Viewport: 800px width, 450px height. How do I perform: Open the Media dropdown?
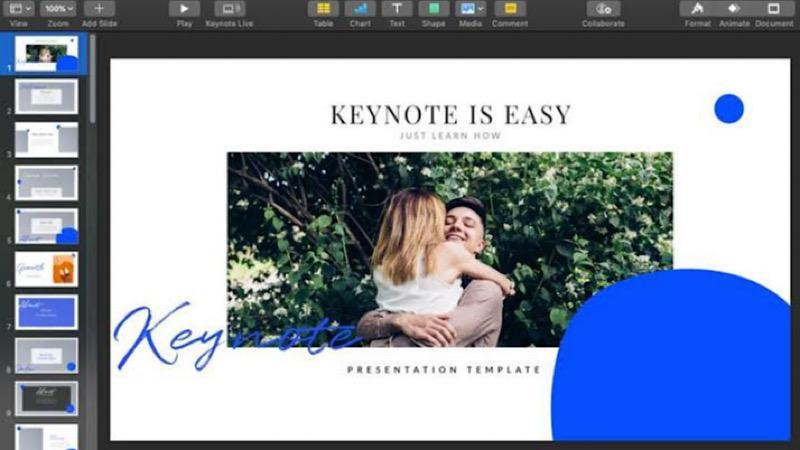click(470, 9)
